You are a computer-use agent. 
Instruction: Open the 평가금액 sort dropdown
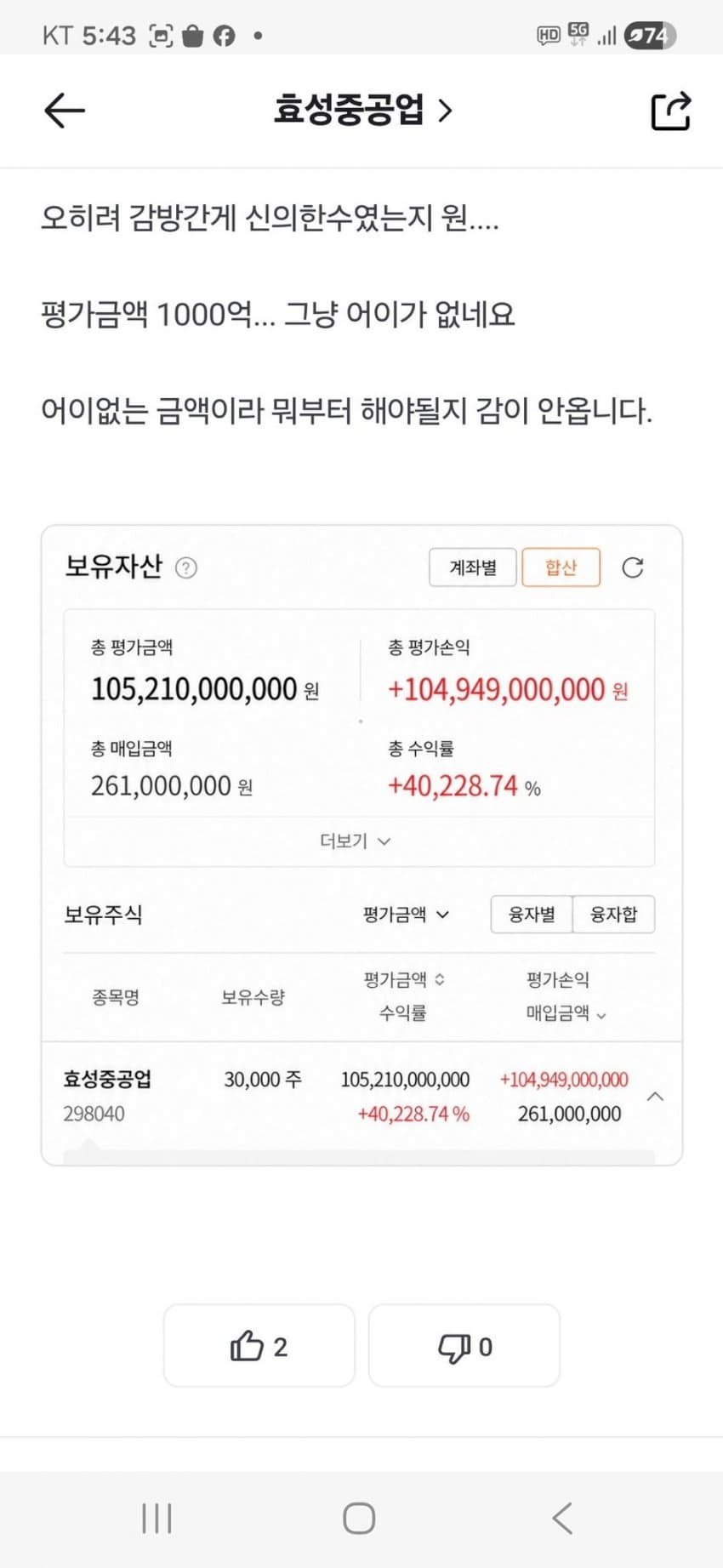pos(406,915)
